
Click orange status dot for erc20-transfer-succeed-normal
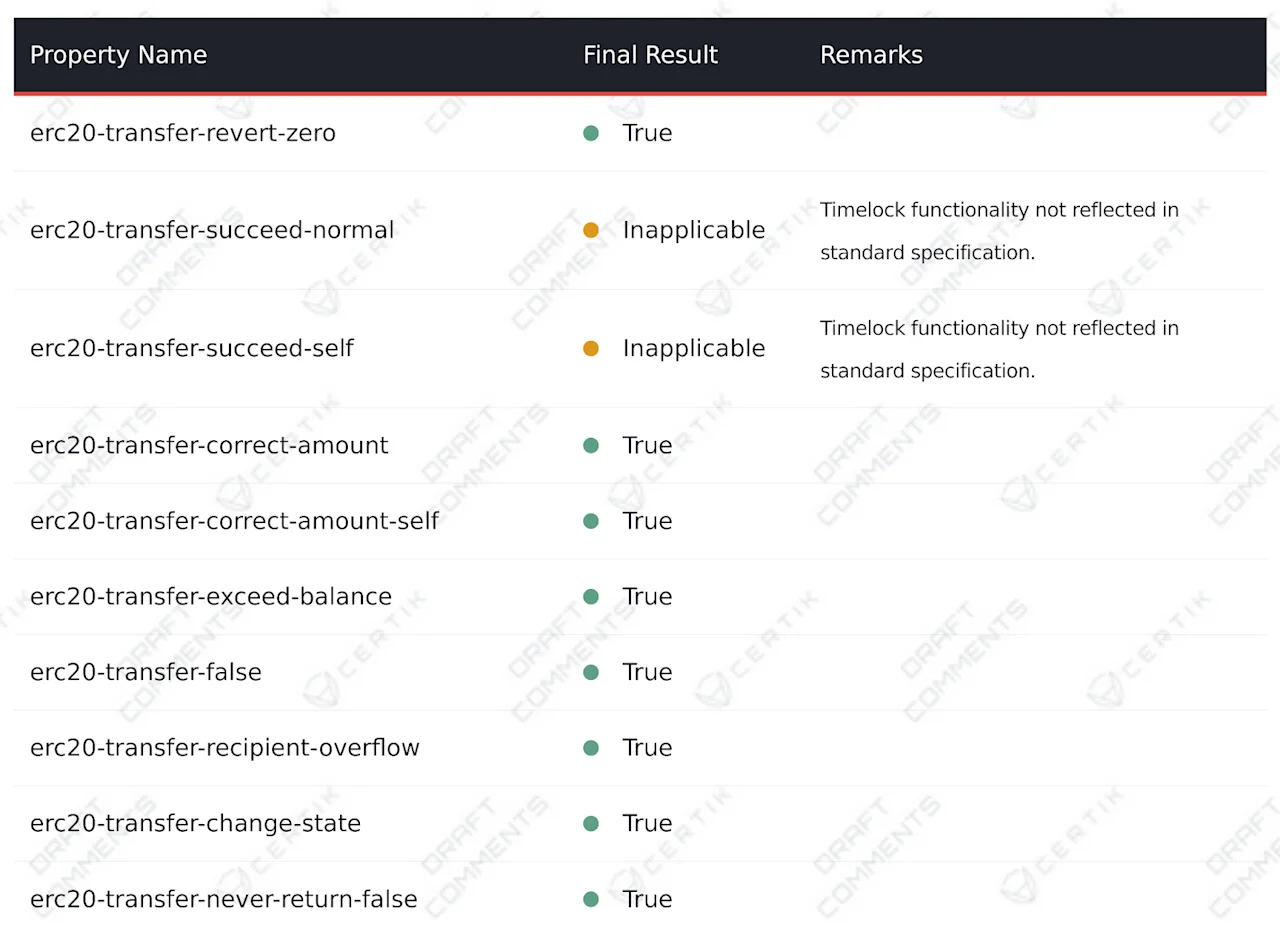coord(591,230)
